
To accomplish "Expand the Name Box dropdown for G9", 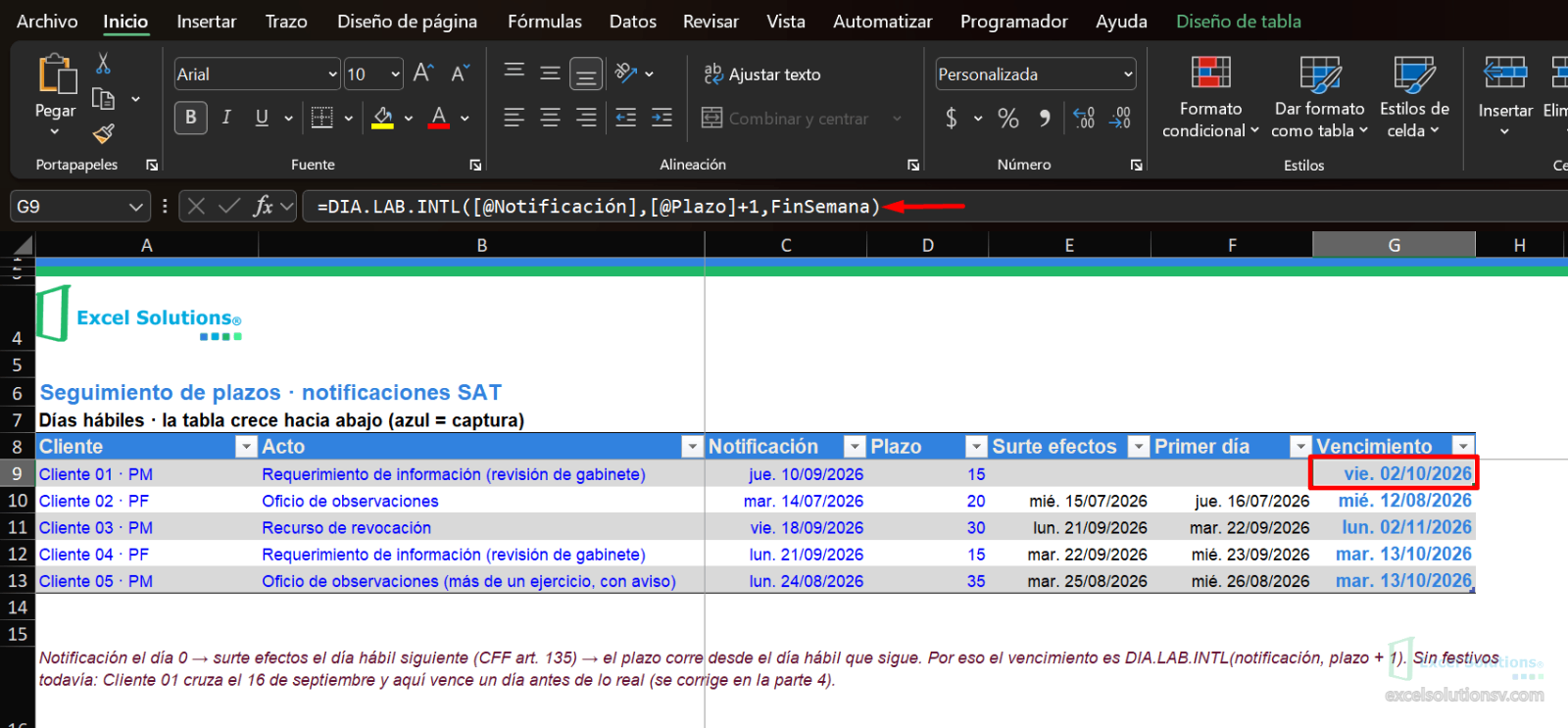I will coord(135,207).
